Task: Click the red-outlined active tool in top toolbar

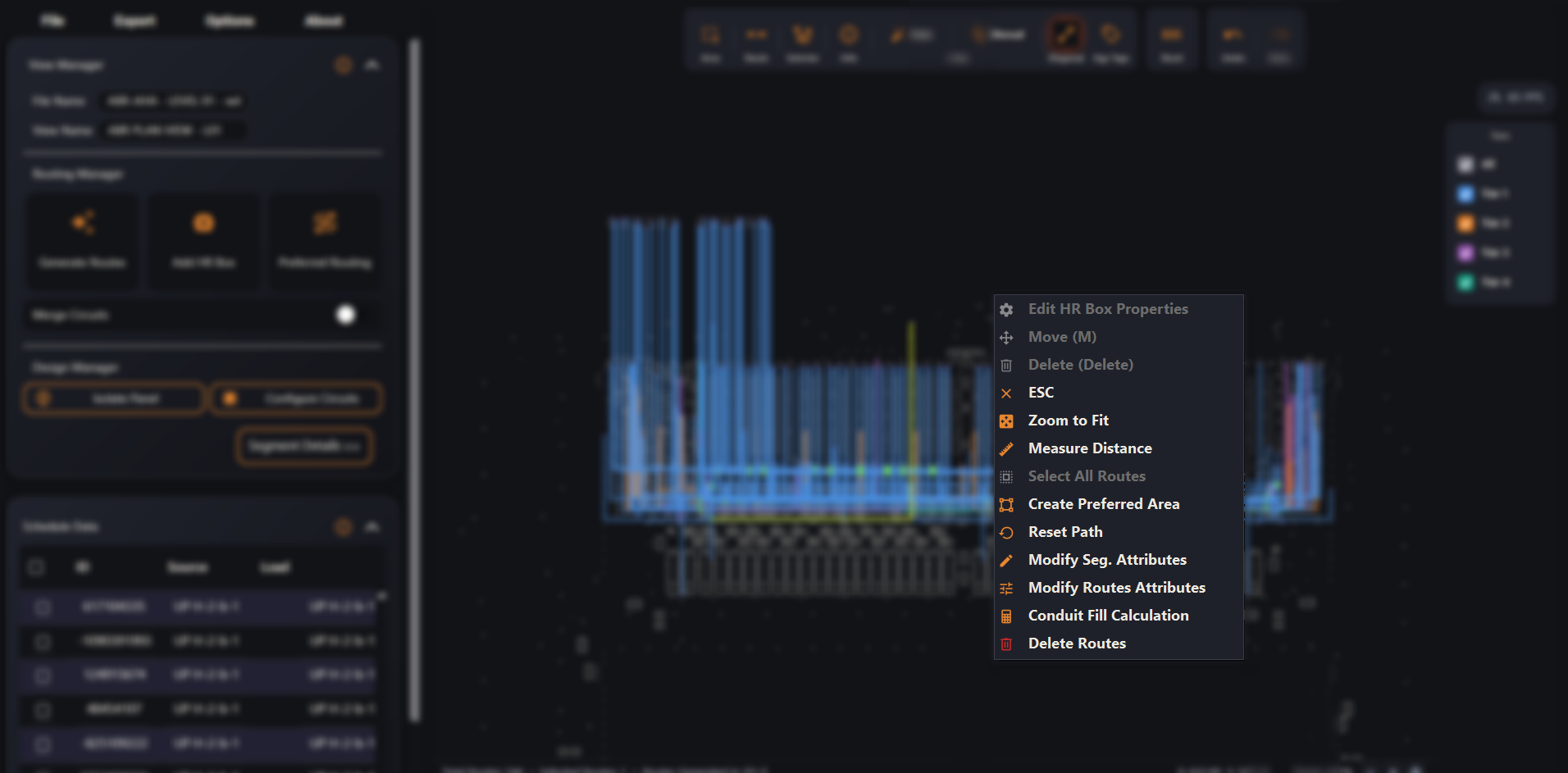Action: pos(1065,35)
